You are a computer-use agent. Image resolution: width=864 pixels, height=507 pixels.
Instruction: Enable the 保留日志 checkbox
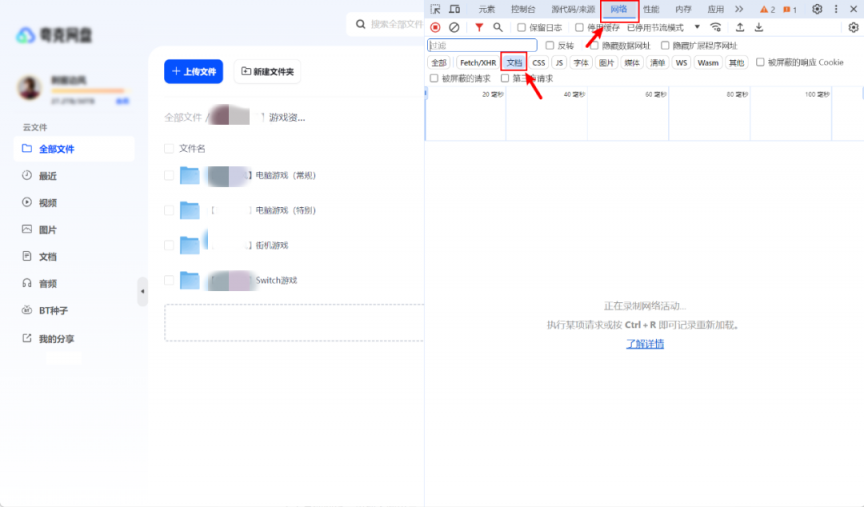[521, 28]
